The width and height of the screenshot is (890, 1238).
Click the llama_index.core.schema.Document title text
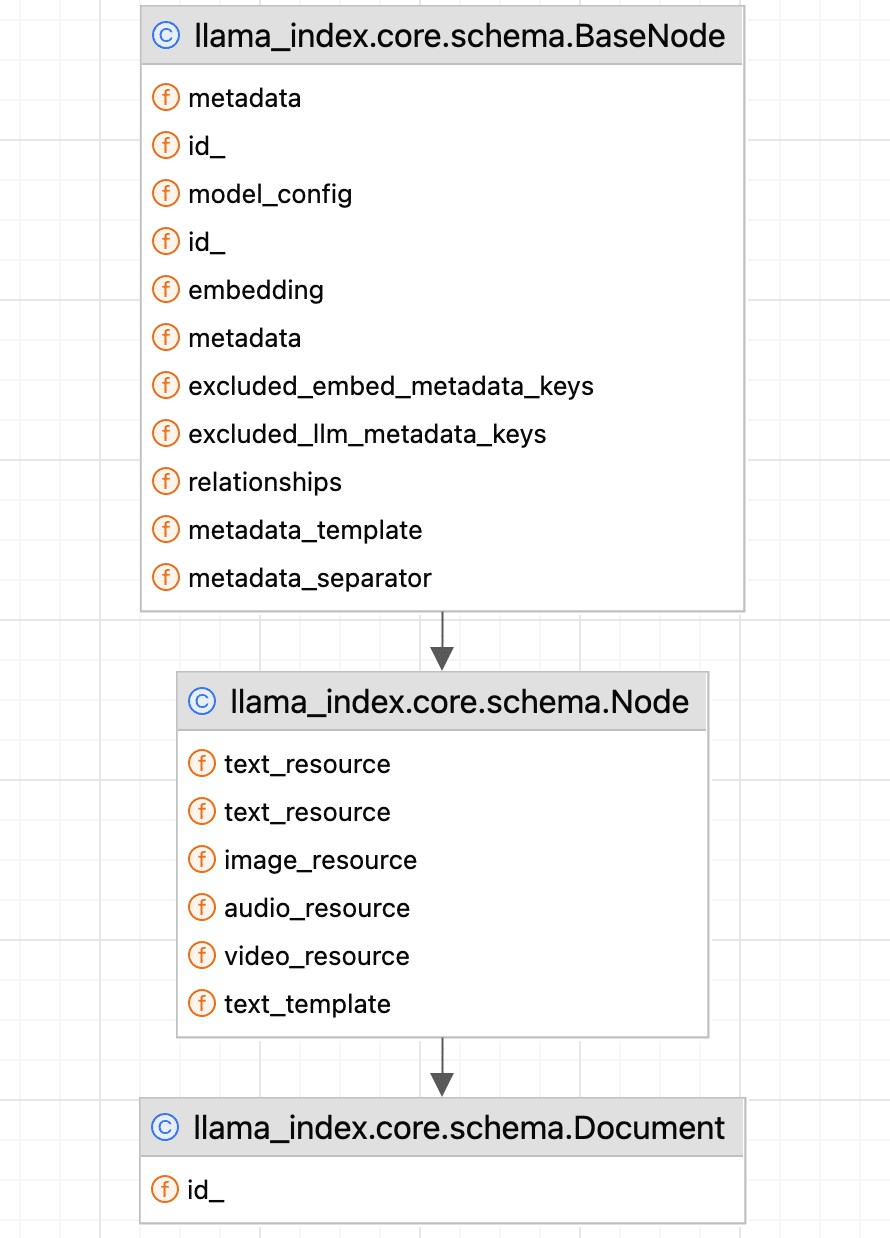(x=458, y=1128)
